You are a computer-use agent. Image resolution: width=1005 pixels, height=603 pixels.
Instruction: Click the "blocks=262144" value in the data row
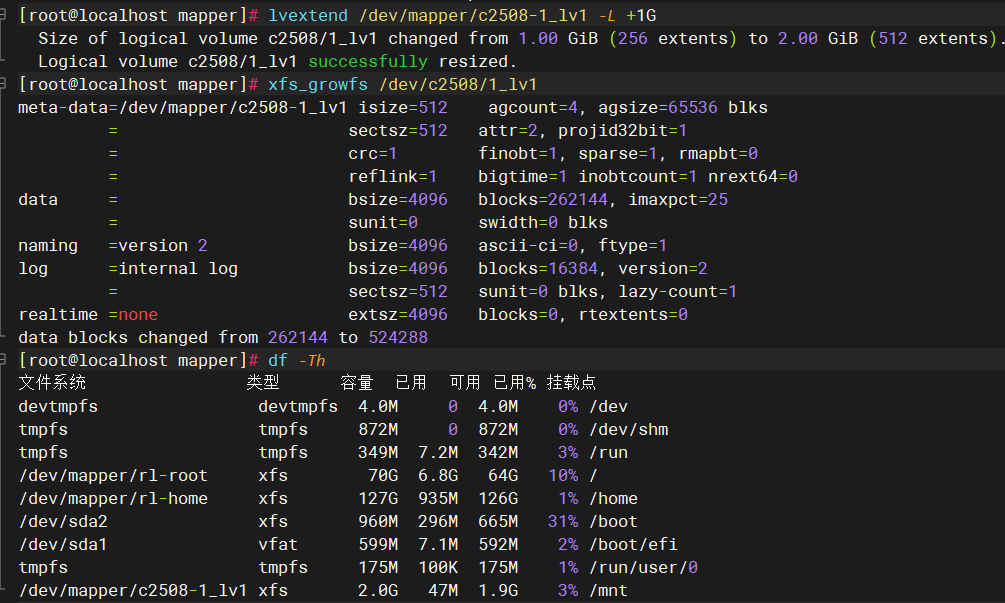[x=542, y=200]
